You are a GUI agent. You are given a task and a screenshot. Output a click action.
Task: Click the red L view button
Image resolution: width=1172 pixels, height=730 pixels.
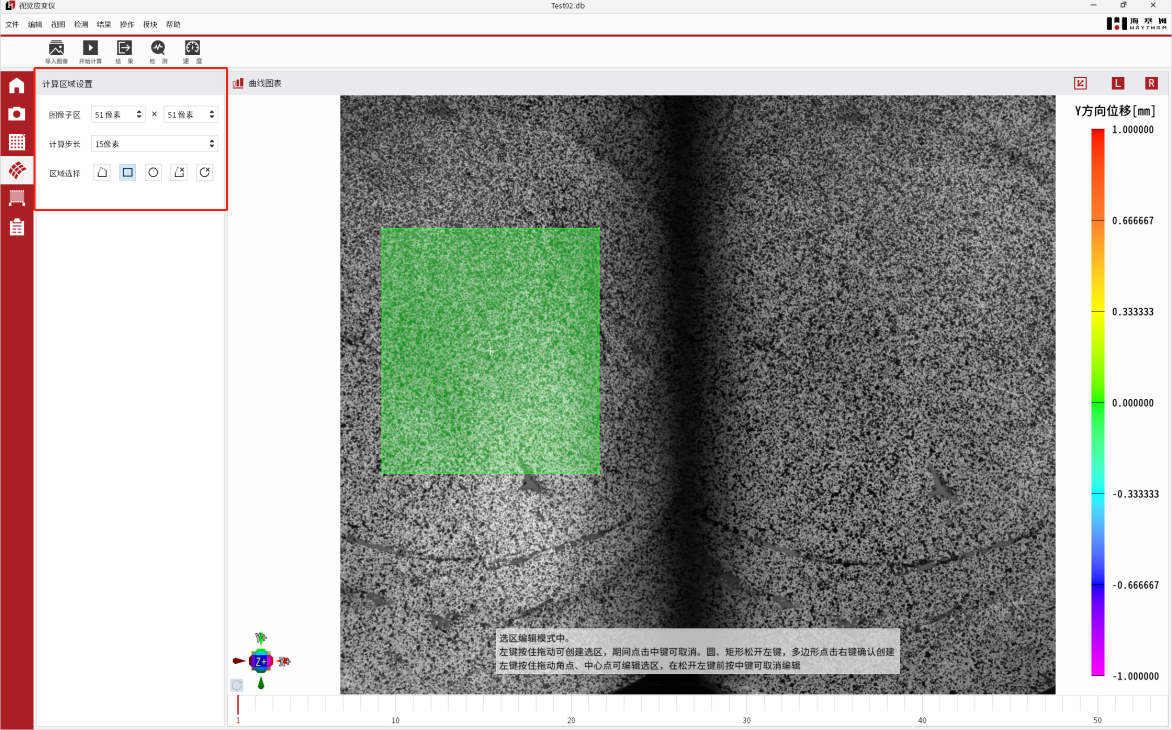click(x=1118, y=83)
